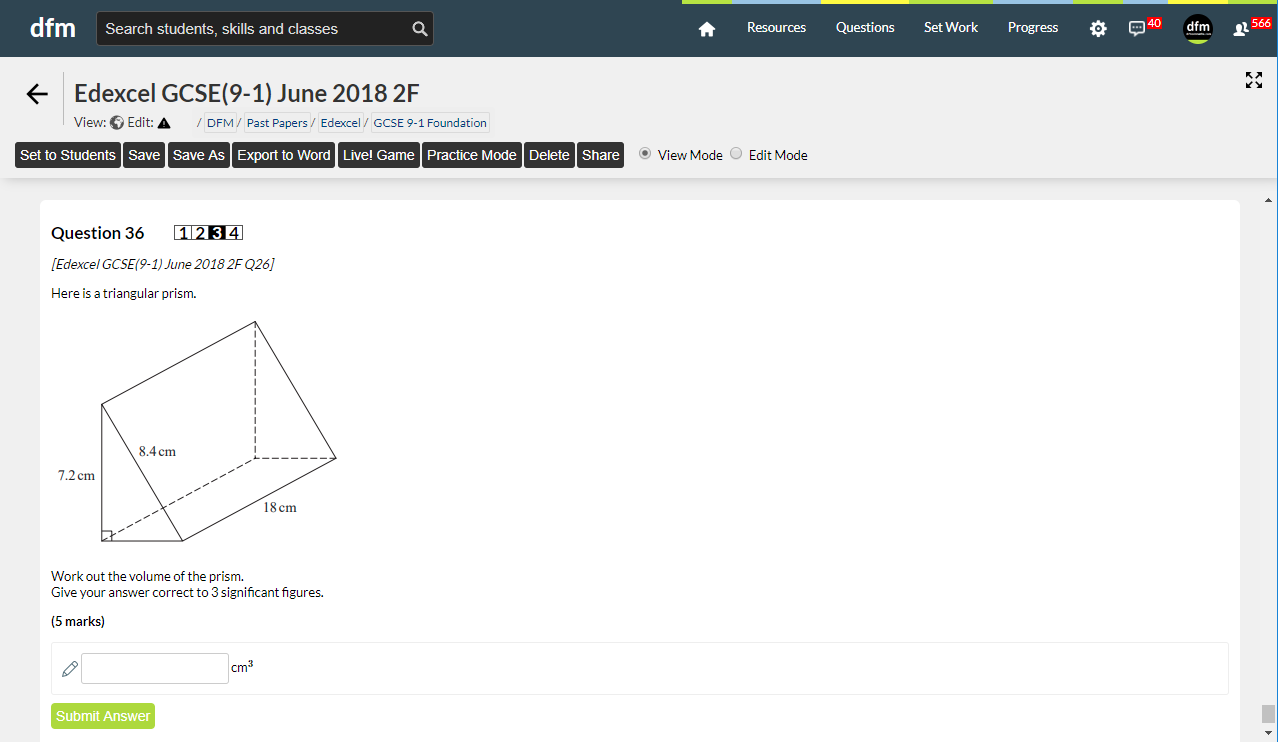Open the Questions menu

click(865, 28)
